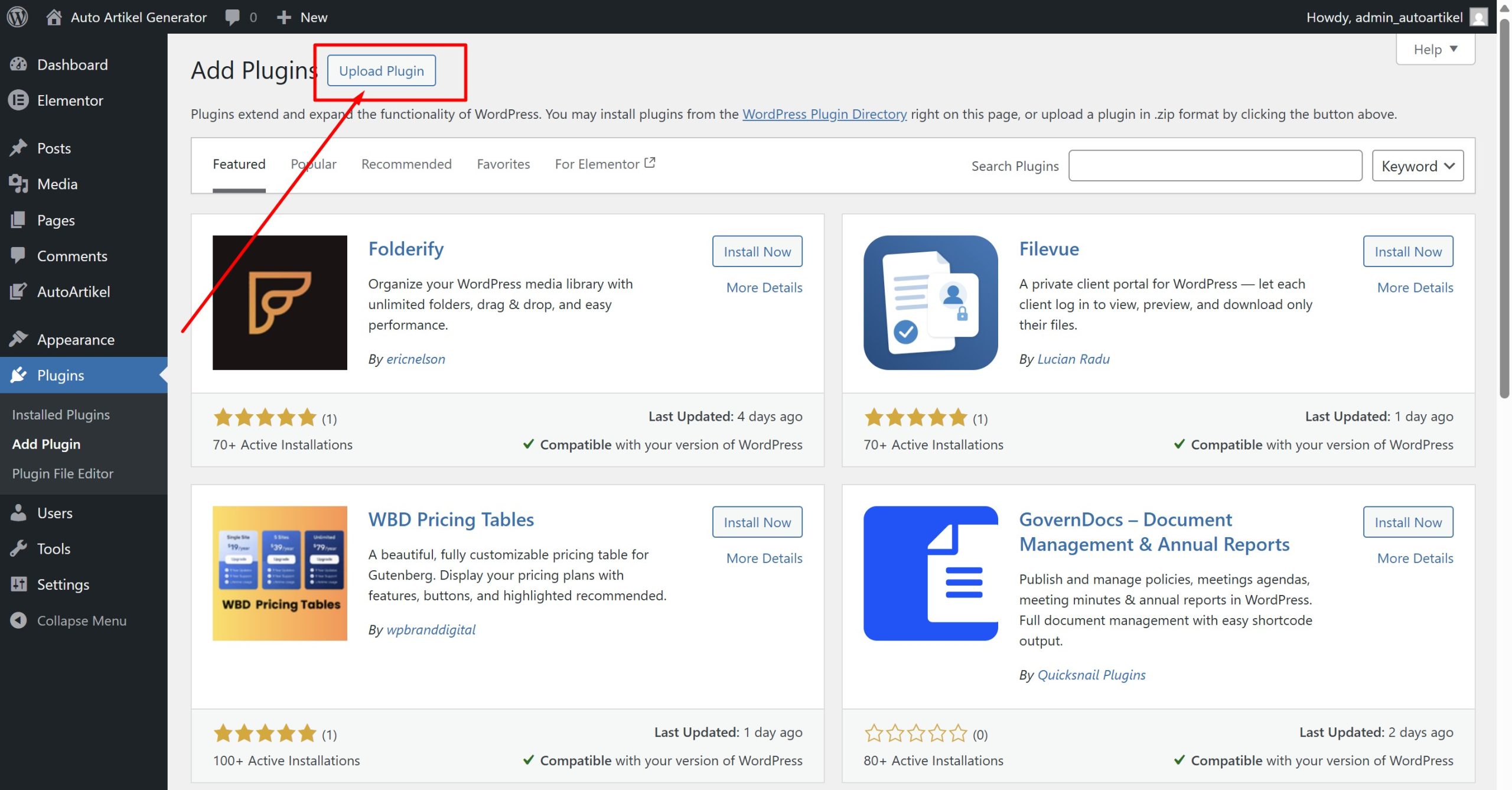Click the admin user avatar icon
The image size is (1512, 790).
coord(1478,17)
